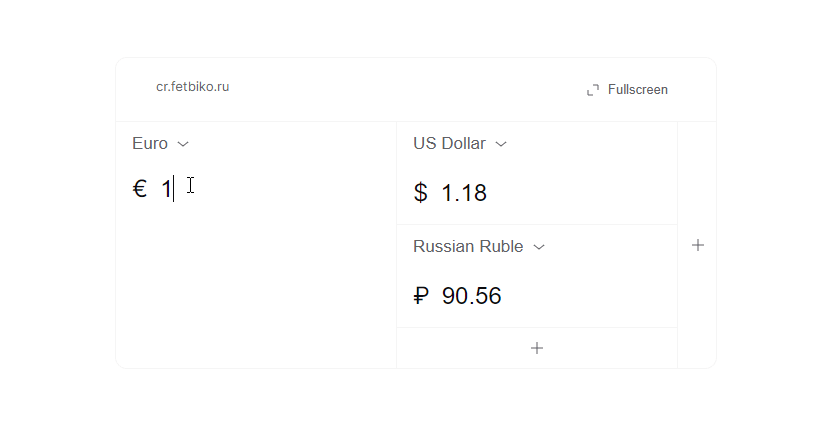Click the US Dollar amount 1.18
Image resolution: width=832 pixels, height=426 pixels.
click(x=464, y=193)
